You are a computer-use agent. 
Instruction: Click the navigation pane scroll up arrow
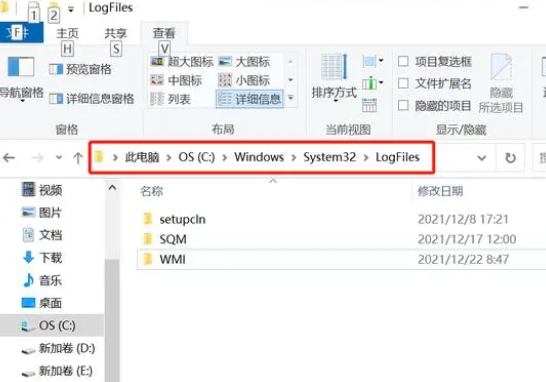112,188
